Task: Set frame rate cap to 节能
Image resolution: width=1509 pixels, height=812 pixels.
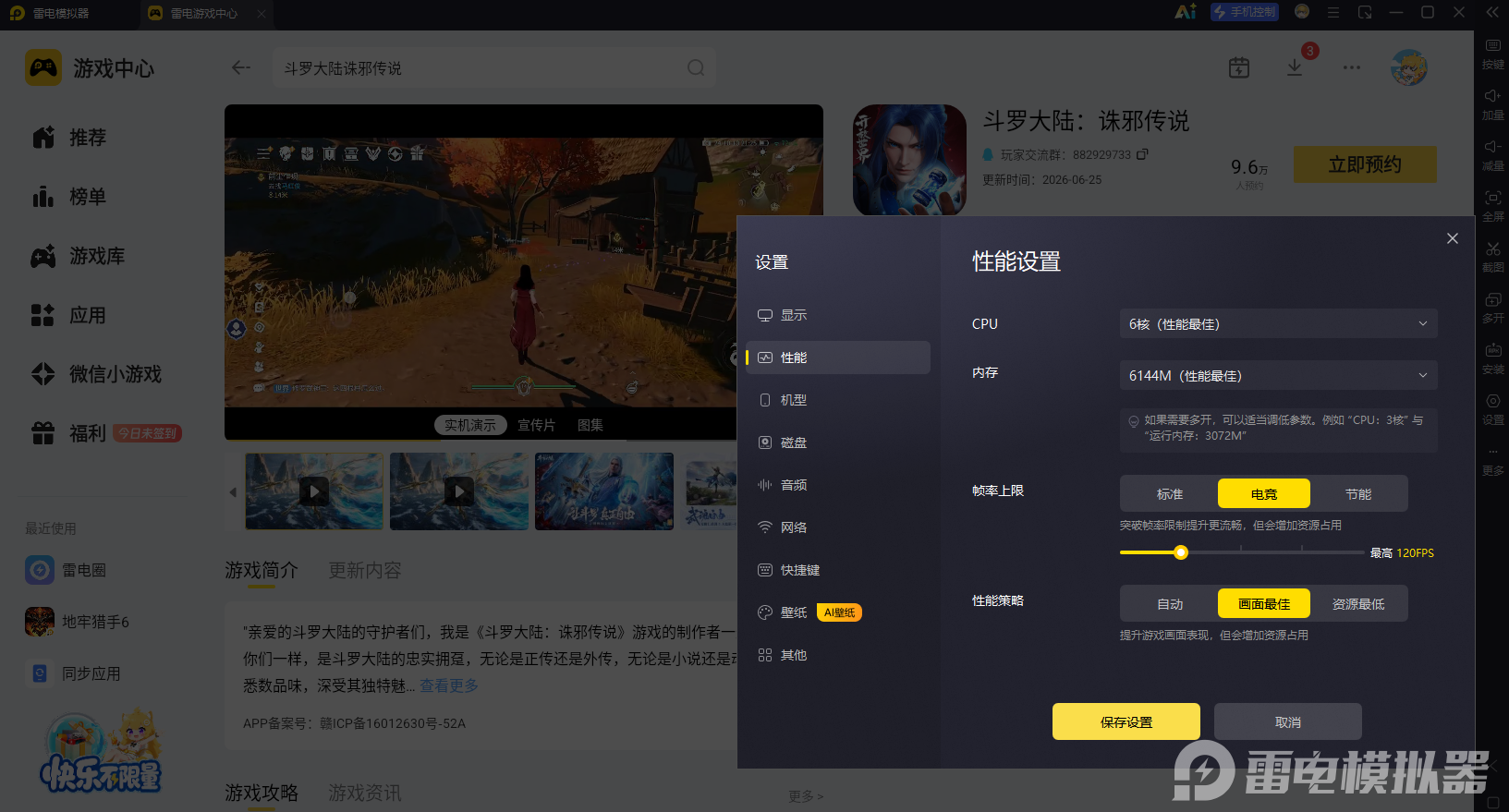Action: (1358, 494)
